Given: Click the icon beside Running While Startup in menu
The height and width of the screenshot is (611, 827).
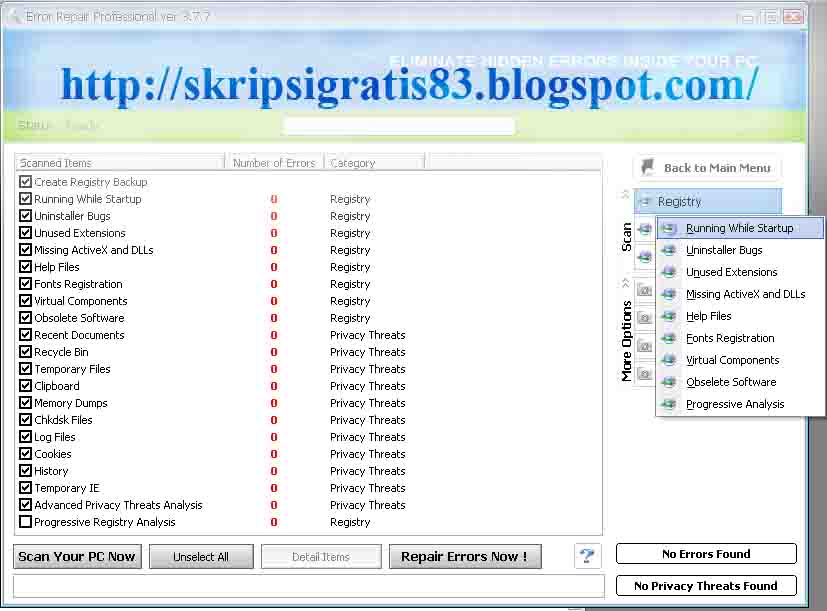Looking at the screenshot, I should 669,228.
